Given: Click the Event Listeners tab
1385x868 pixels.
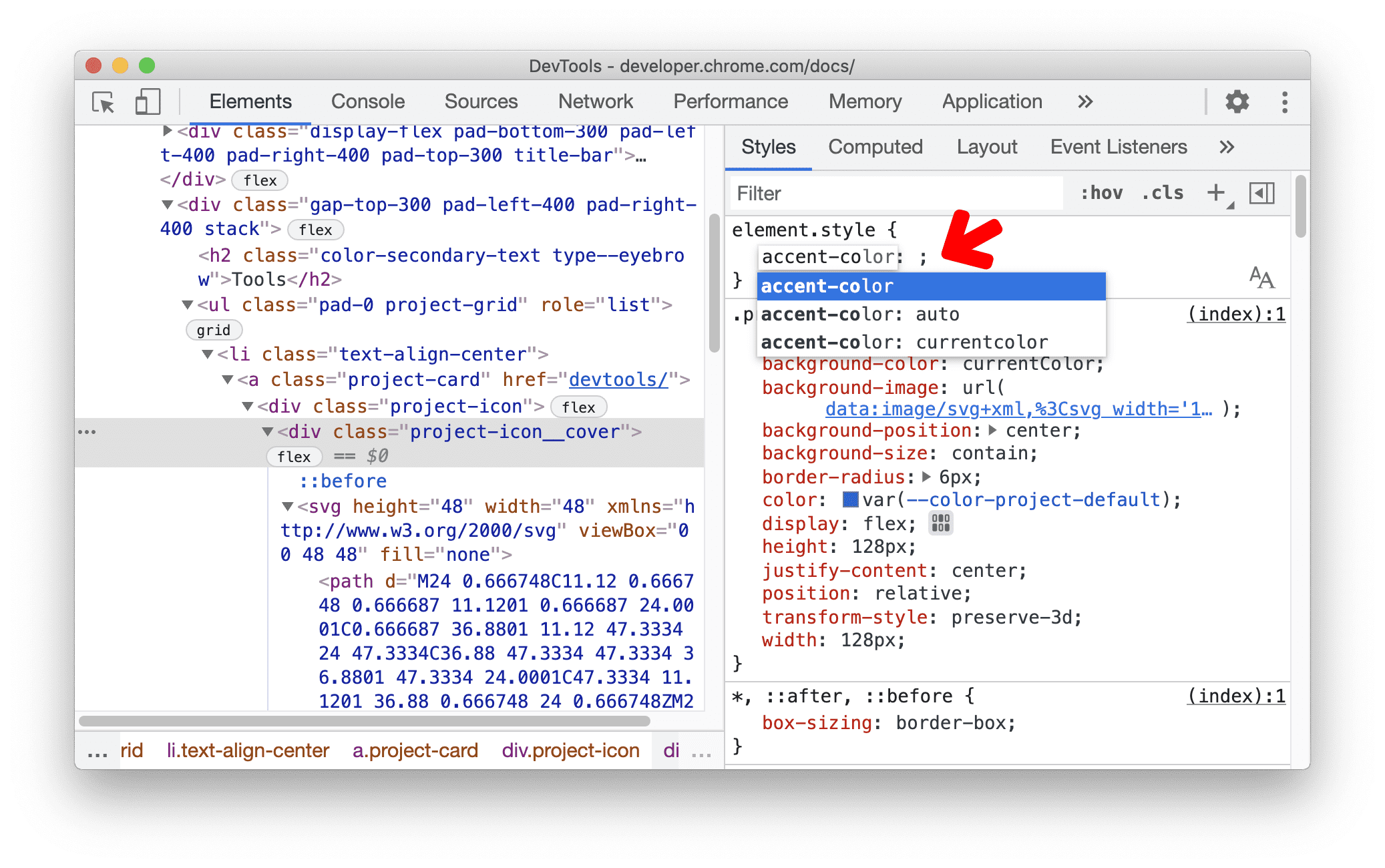Looking at the screenshot, I should [x=1117, y=148].
